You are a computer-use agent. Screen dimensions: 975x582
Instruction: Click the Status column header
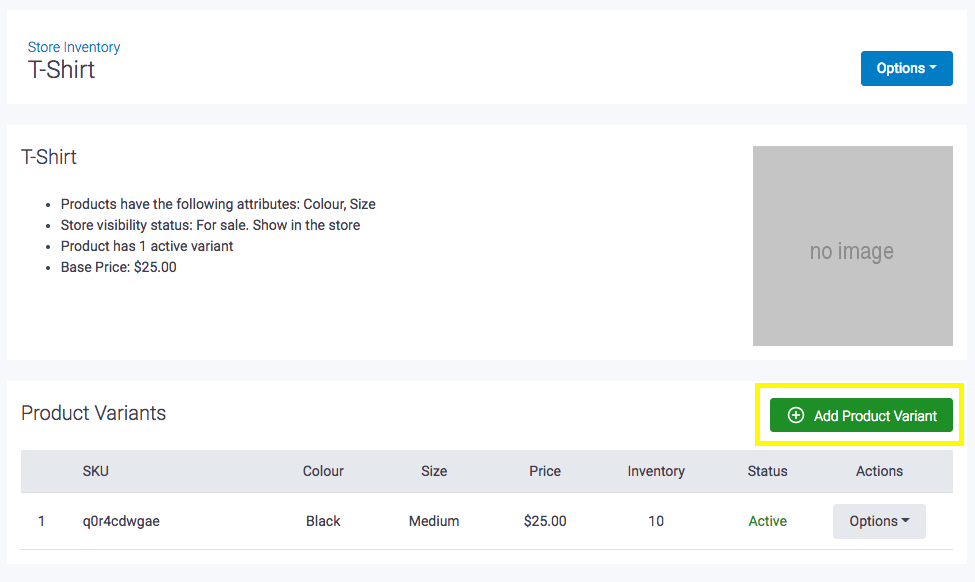click(767, 471)
